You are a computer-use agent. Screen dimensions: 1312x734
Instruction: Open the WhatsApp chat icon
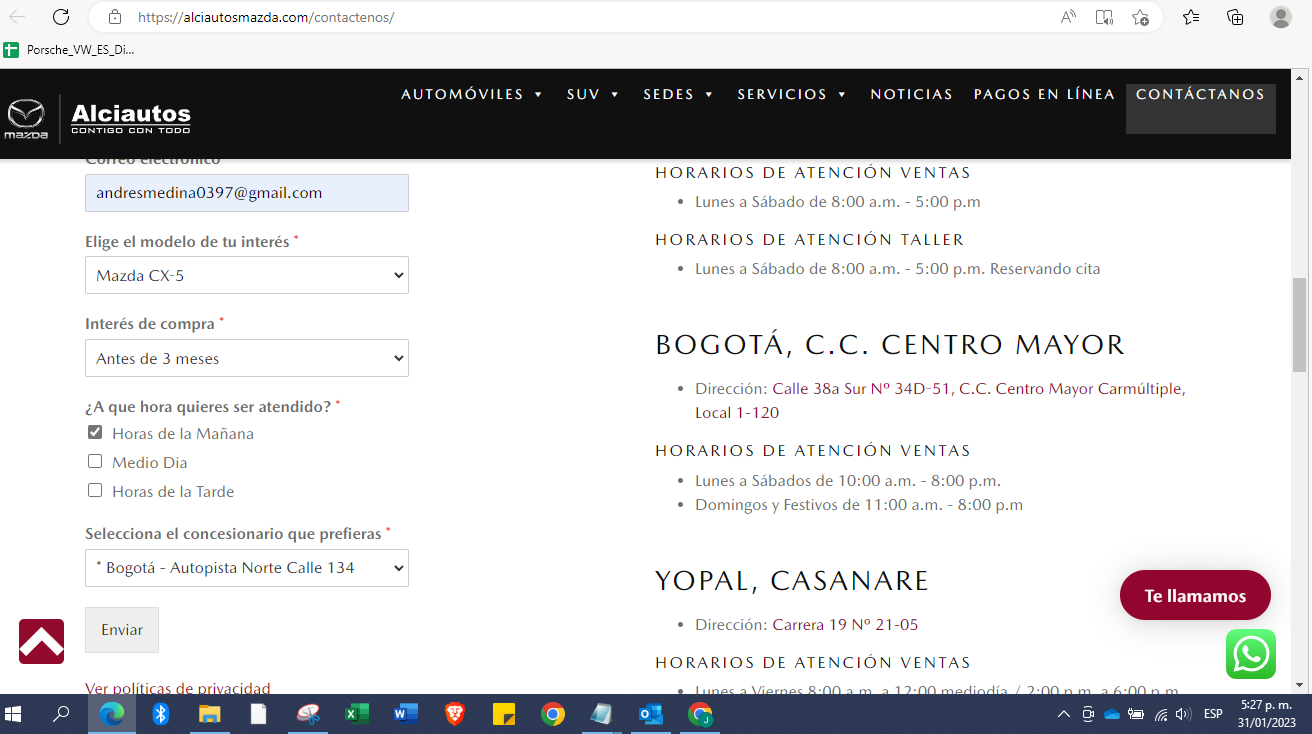coord(1251,655)
